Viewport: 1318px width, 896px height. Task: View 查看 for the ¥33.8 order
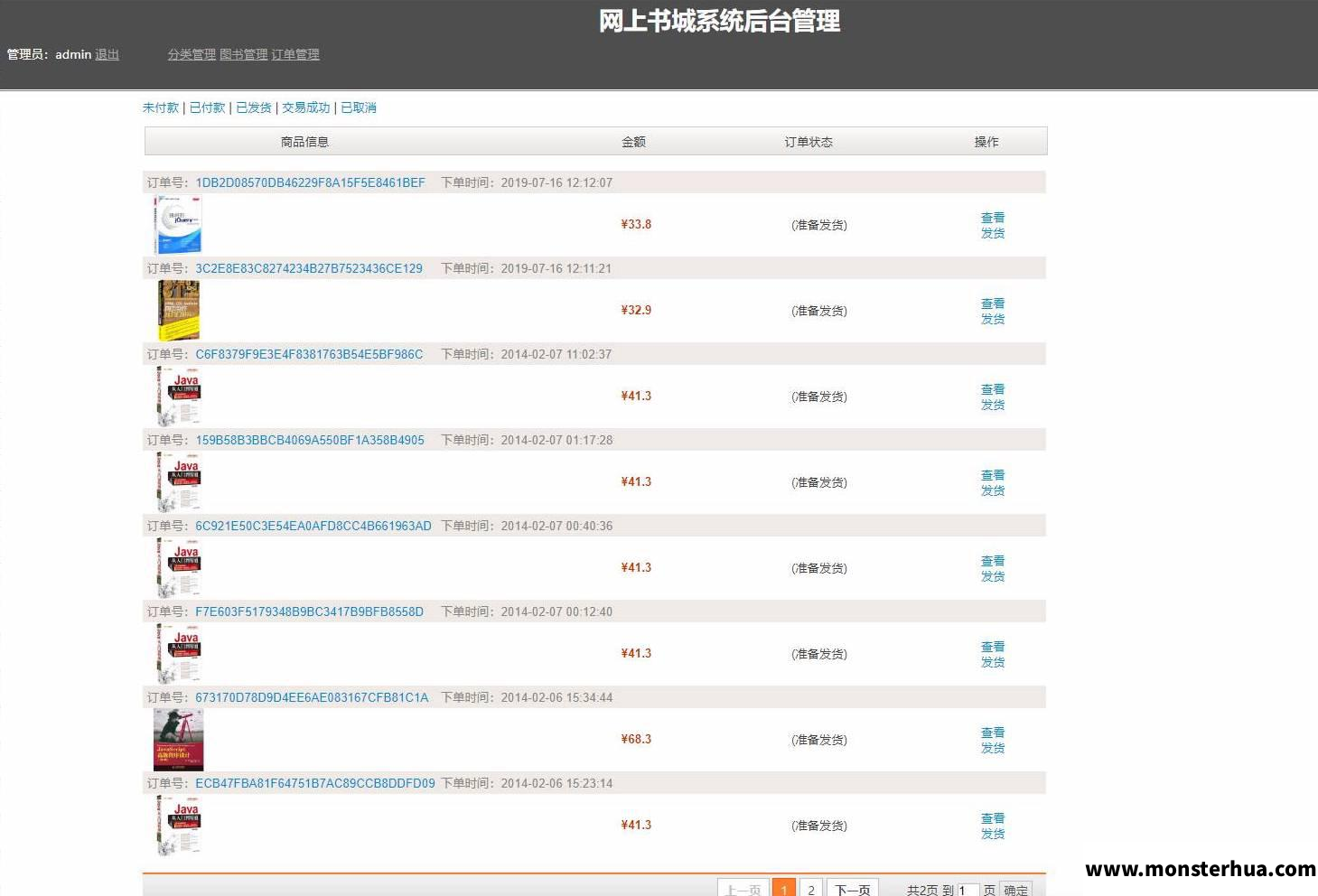tap(993, 218)
